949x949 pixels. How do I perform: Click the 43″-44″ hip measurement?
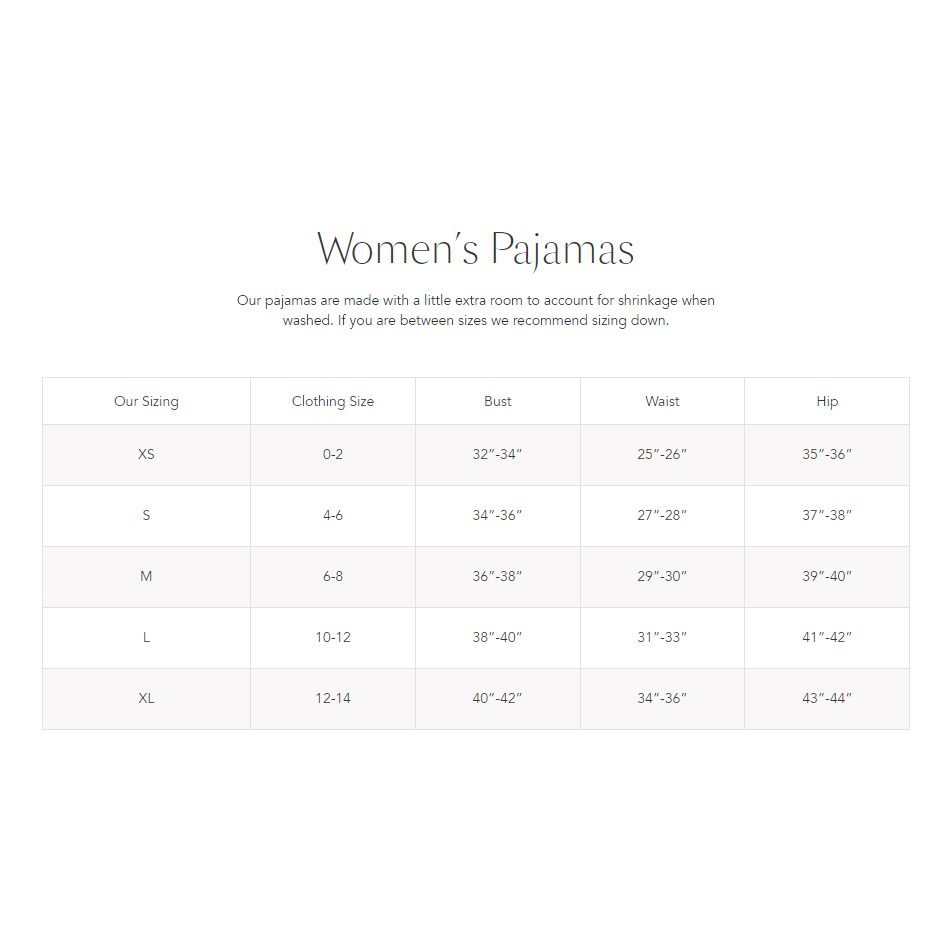[x=827, y=698]
